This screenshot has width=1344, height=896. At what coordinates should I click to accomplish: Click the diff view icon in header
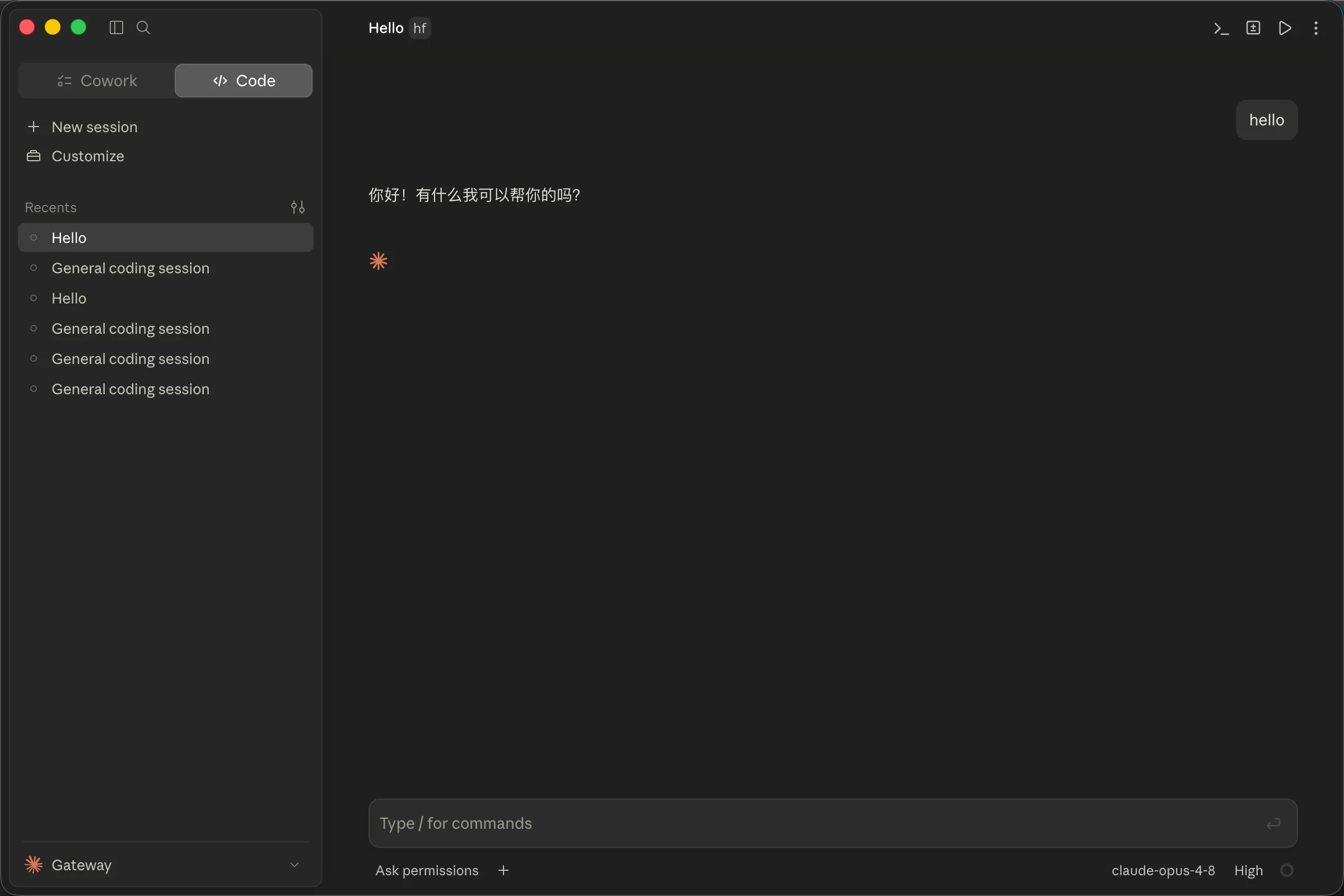pyautogui.click(x=1253, y=28)
